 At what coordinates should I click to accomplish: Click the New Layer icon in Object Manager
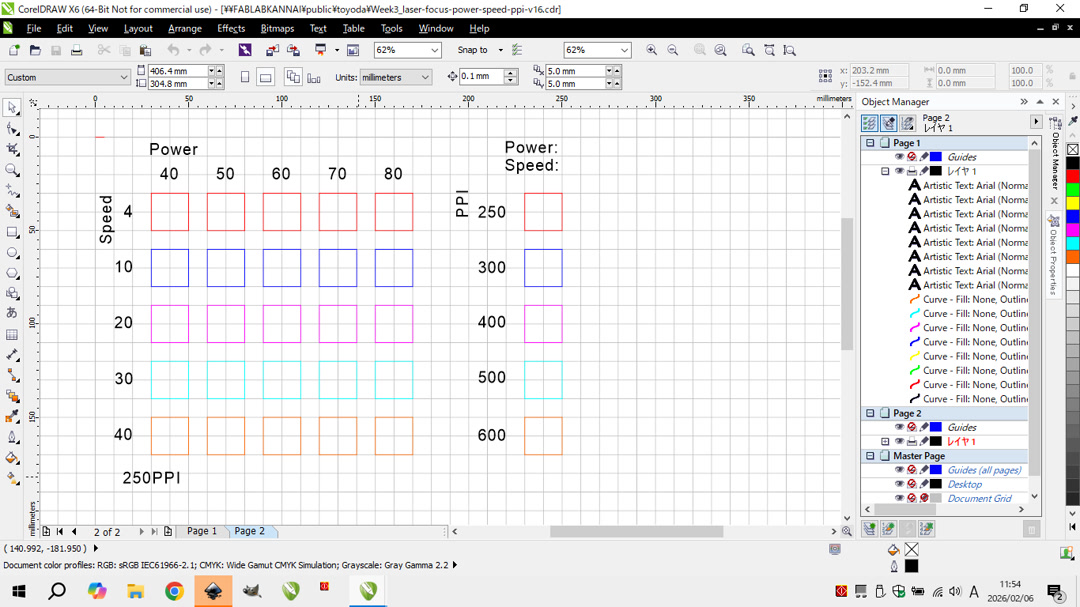pos(870,529)
